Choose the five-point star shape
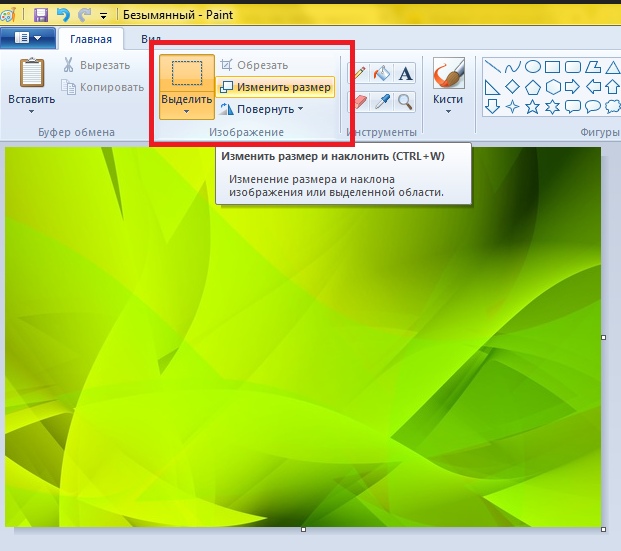 533,106
